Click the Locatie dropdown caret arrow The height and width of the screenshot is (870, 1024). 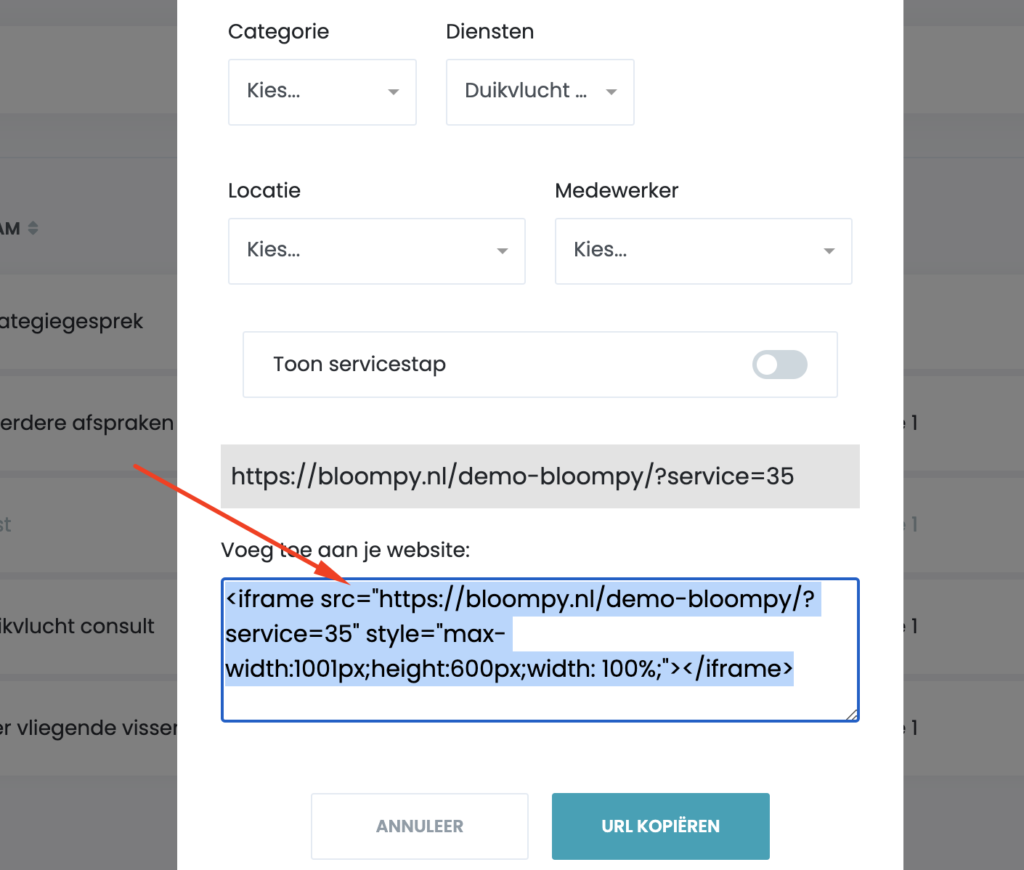[x=502, y=251]
